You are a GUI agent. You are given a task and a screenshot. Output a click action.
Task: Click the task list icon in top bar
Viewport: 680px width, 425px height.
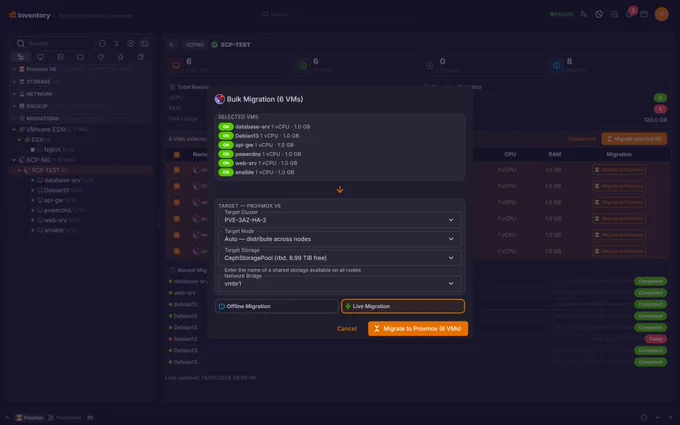click(x=614, y=14)
